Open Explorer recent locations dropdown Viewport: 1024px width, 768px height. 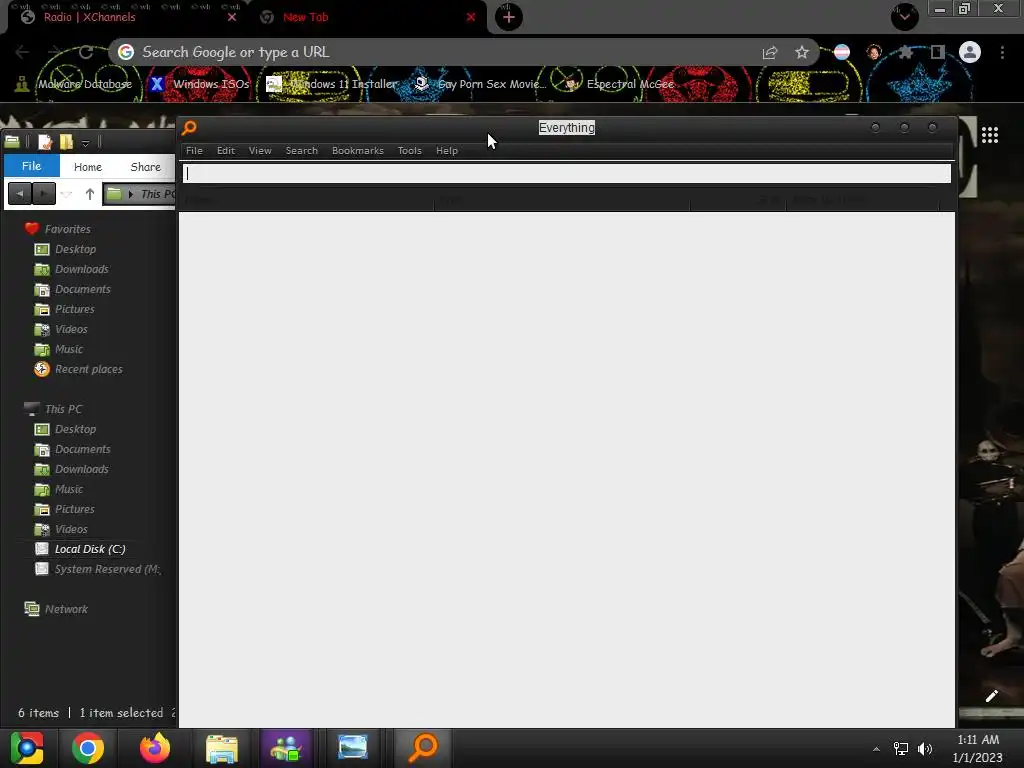pos(66,194)
